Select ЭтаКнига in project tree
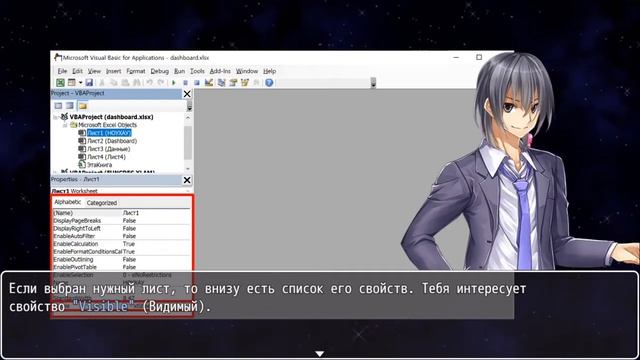The height and width of the screenshot is (360, 640). click(x=99, y=165)
